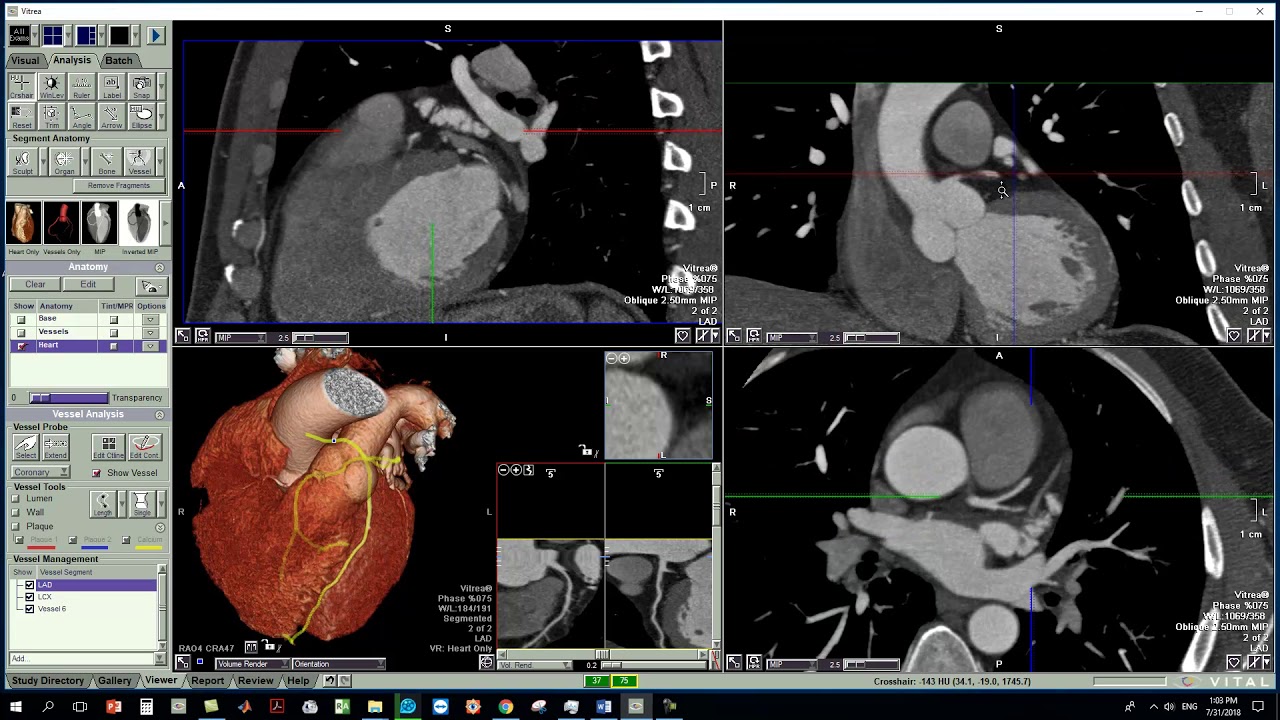Select the Trim tool
The height and width of the screenshot is (720, 1280).
click(51, 116)
